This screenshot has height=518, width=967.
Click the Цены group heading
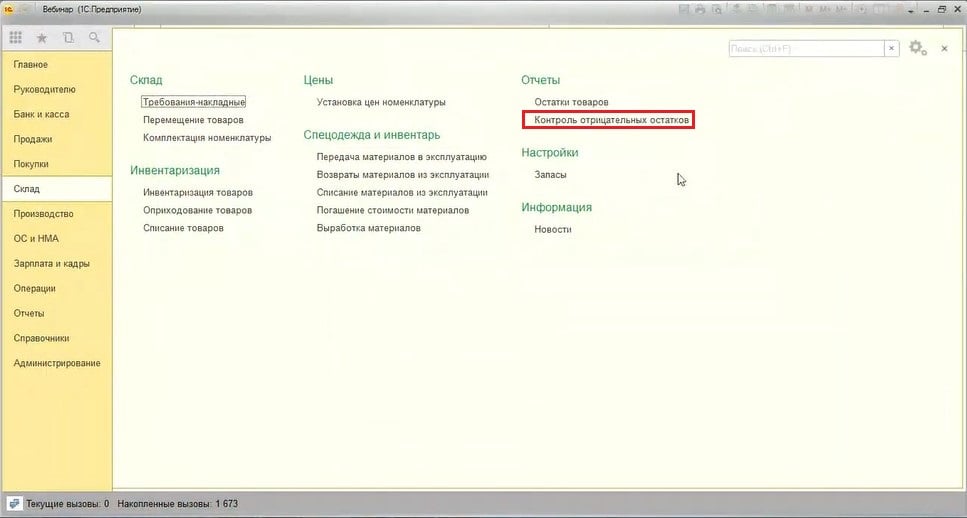pos(318,80)
